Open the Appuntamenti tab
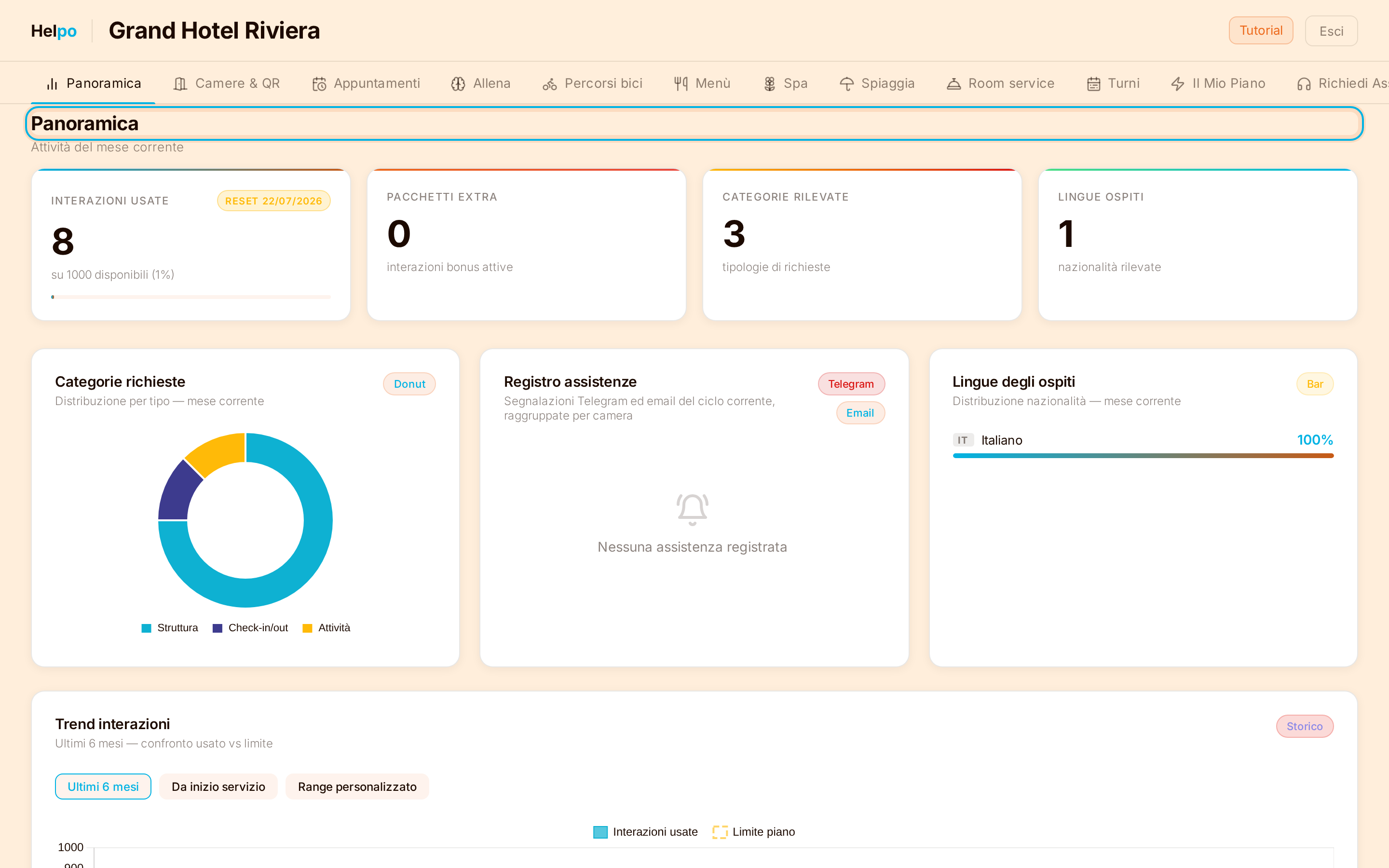The height and width of the screenshot is (868, 1389). (x=366, y=84)
